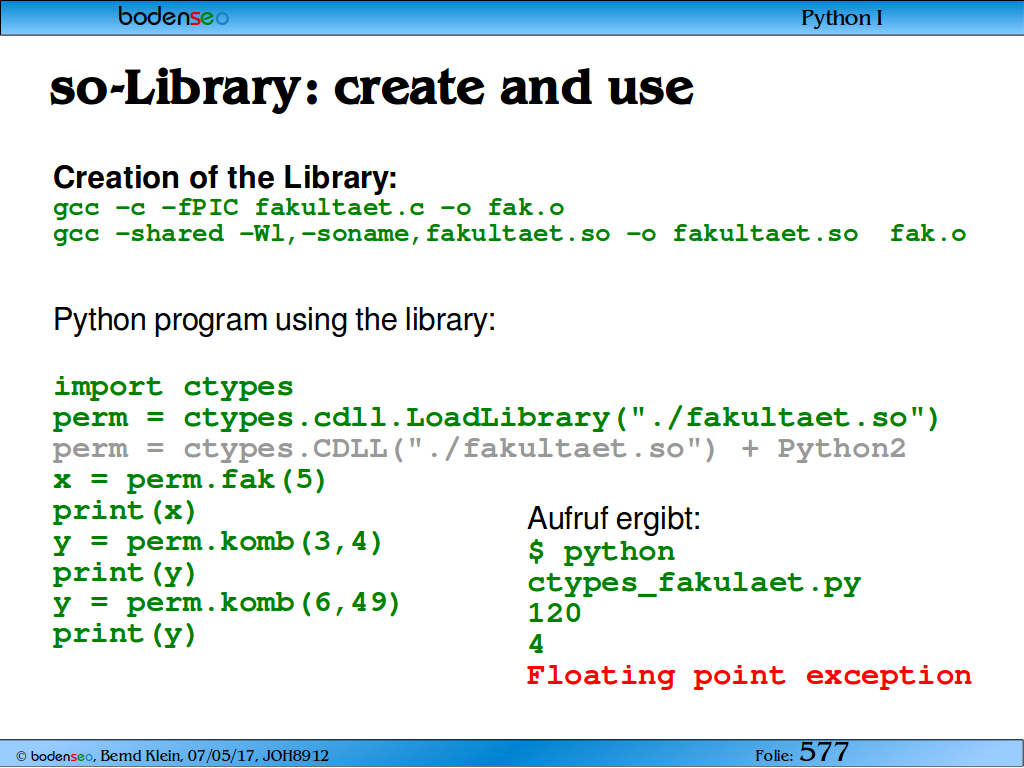Click the 'x = perm.fak(5)' line

click(x=189, y=480)
